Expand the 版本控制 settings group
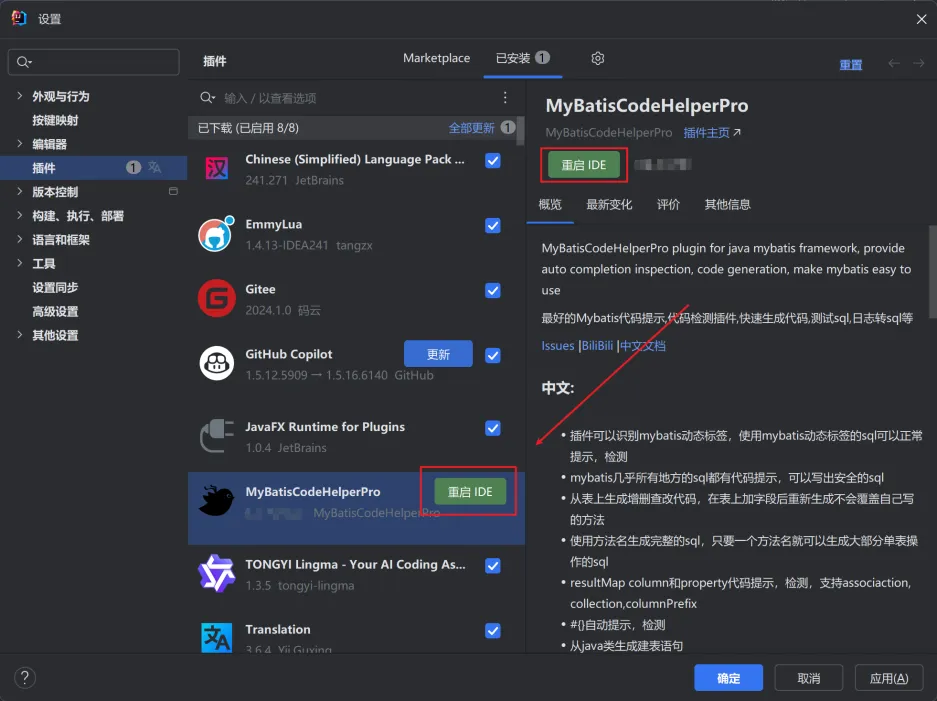The width and height of the screenshot is (937, 701). coord(20,191)
